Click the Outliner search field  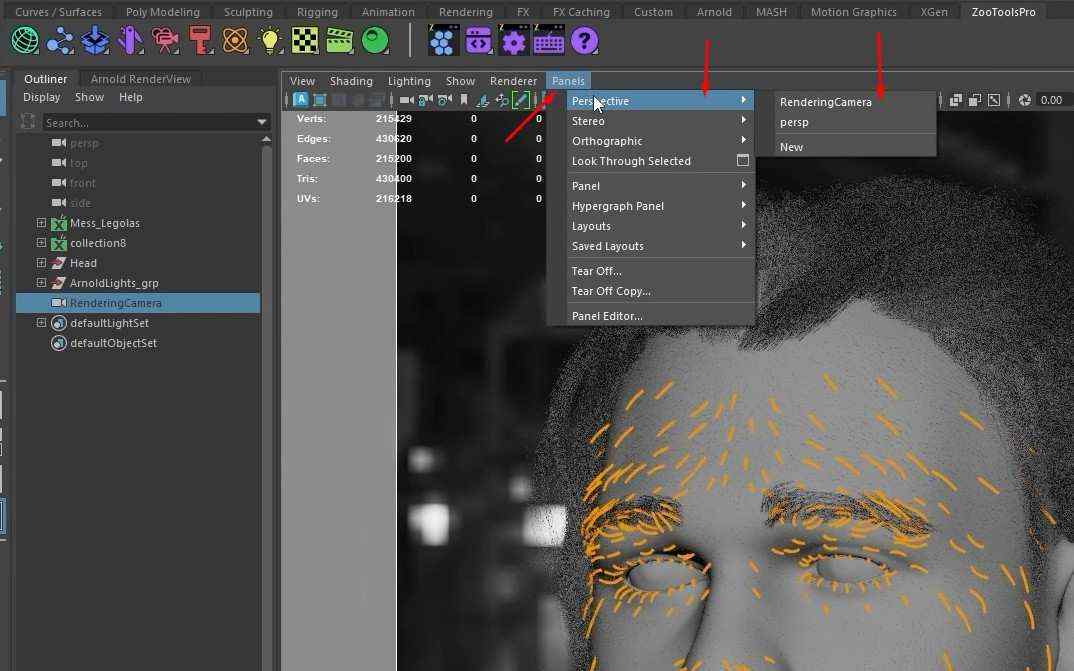(149, 123)
